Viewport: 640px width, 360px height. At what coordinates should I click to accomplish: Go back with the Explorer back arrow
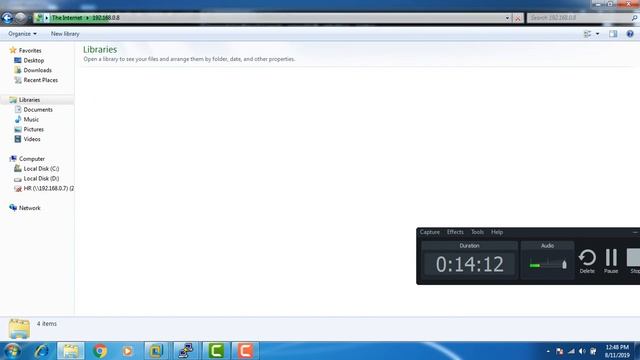coord(7,18)
